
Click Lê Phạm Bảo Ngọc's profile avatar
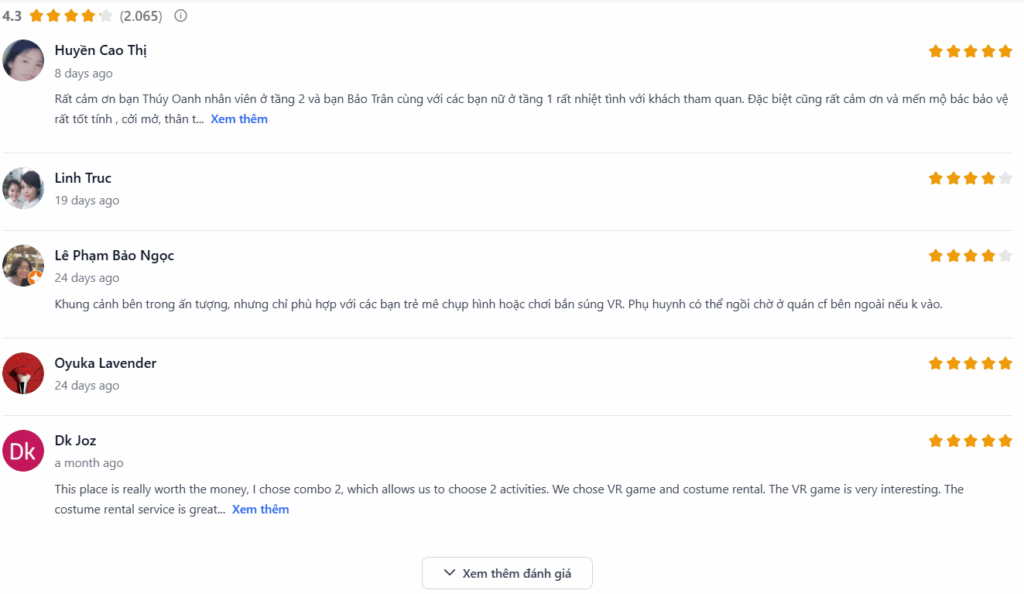pyautogui.click(x=23, y=266)
